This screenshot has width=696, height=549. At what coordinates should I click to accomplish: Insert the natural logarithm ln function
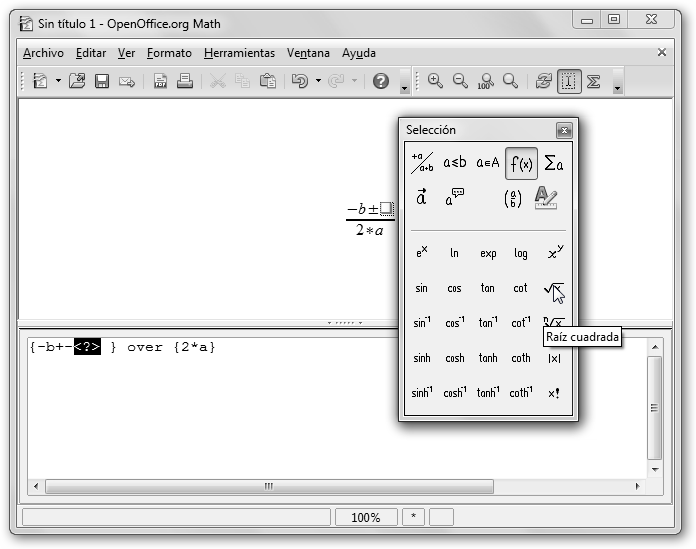coord(454,254)
